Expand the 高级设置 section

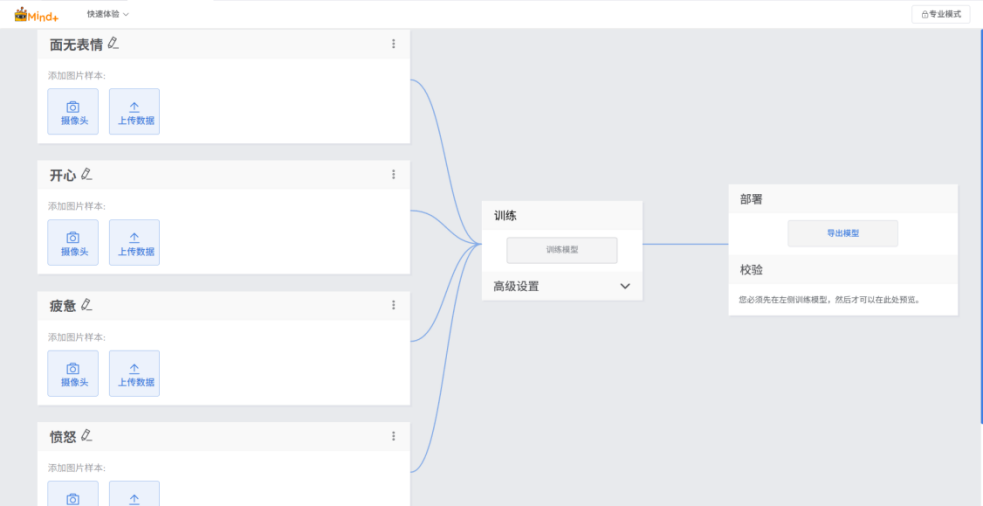562,287
